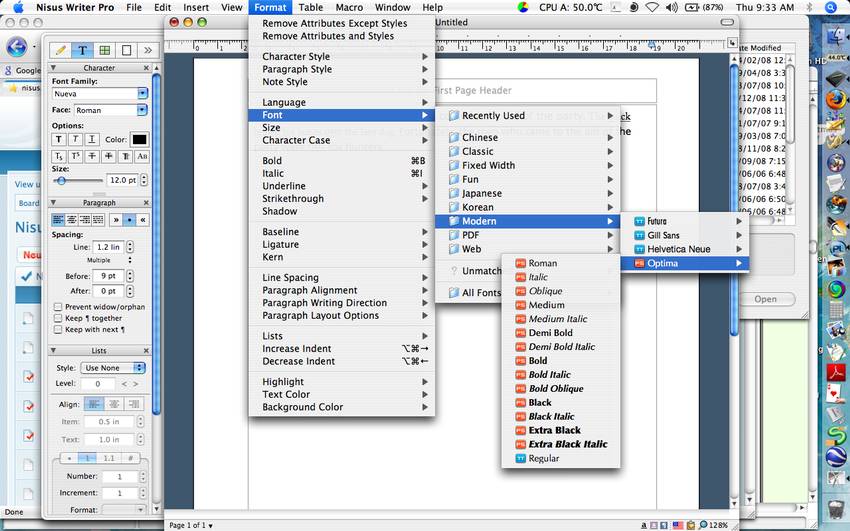850x531 pixels.
Task: Select Remove Attributes and Styles
Action: (x=342, y=36)
